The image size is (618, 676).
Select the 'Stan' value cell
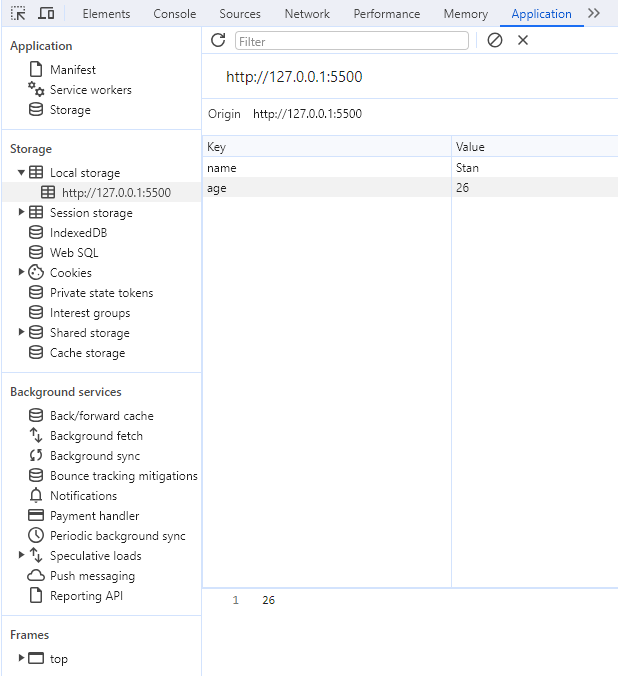(x=535, y=168)
